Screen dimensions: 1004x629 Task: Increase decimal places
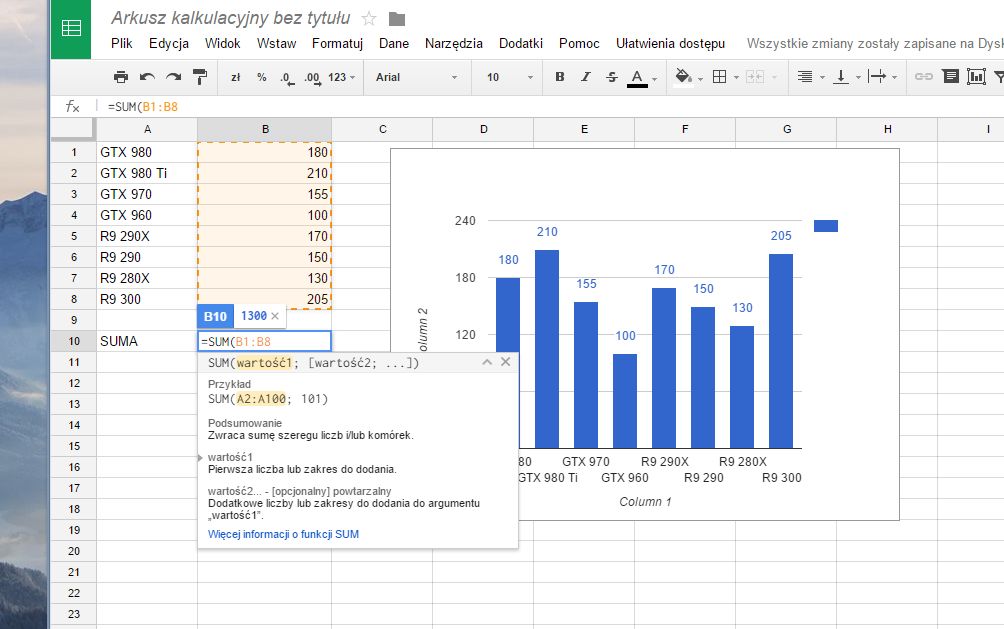pos(312,78)
